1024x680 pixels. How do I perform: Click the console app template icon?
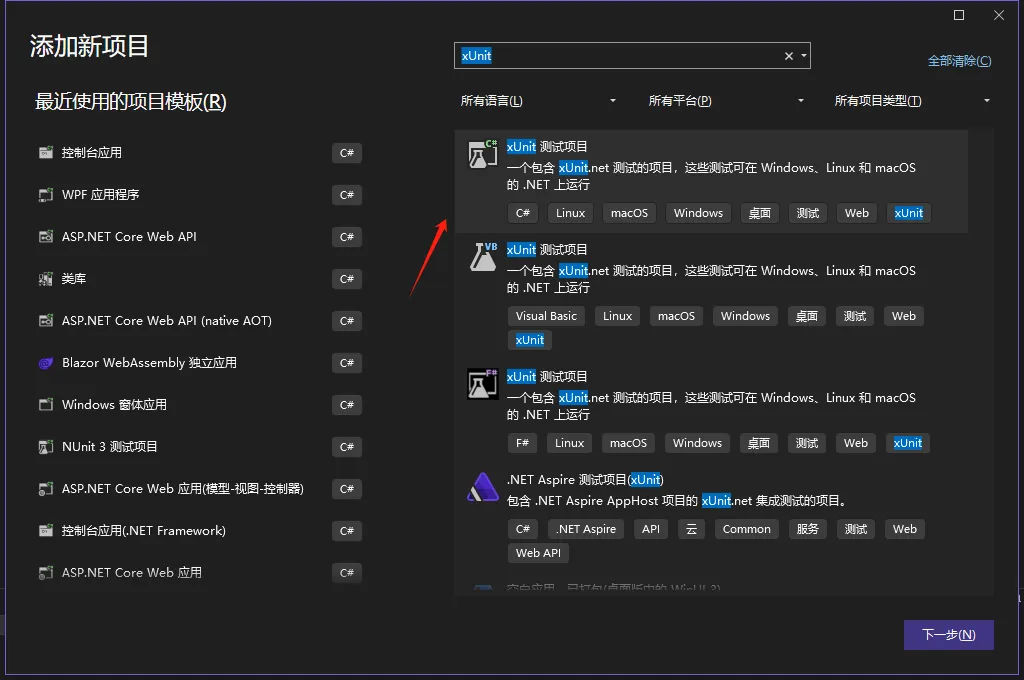point(45,153)
